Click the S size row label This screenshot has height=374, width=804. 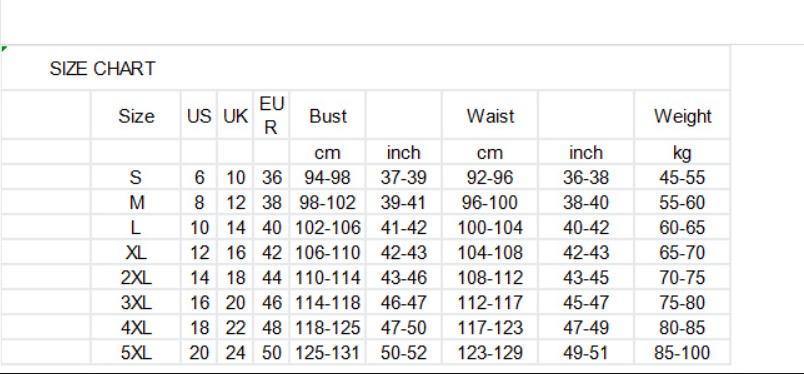136,178
